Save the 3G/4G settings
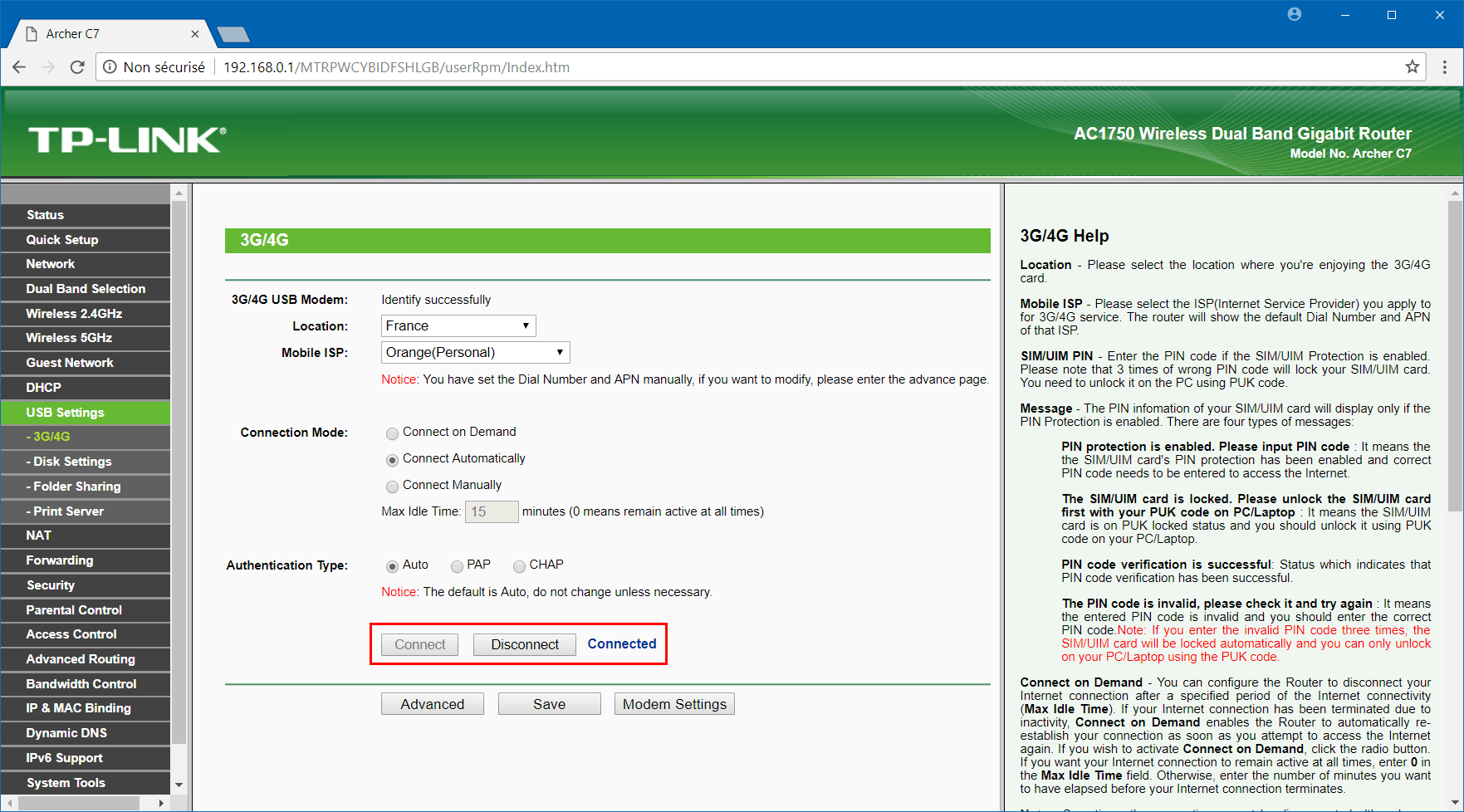1464x812 pixels. coord(550,704)
